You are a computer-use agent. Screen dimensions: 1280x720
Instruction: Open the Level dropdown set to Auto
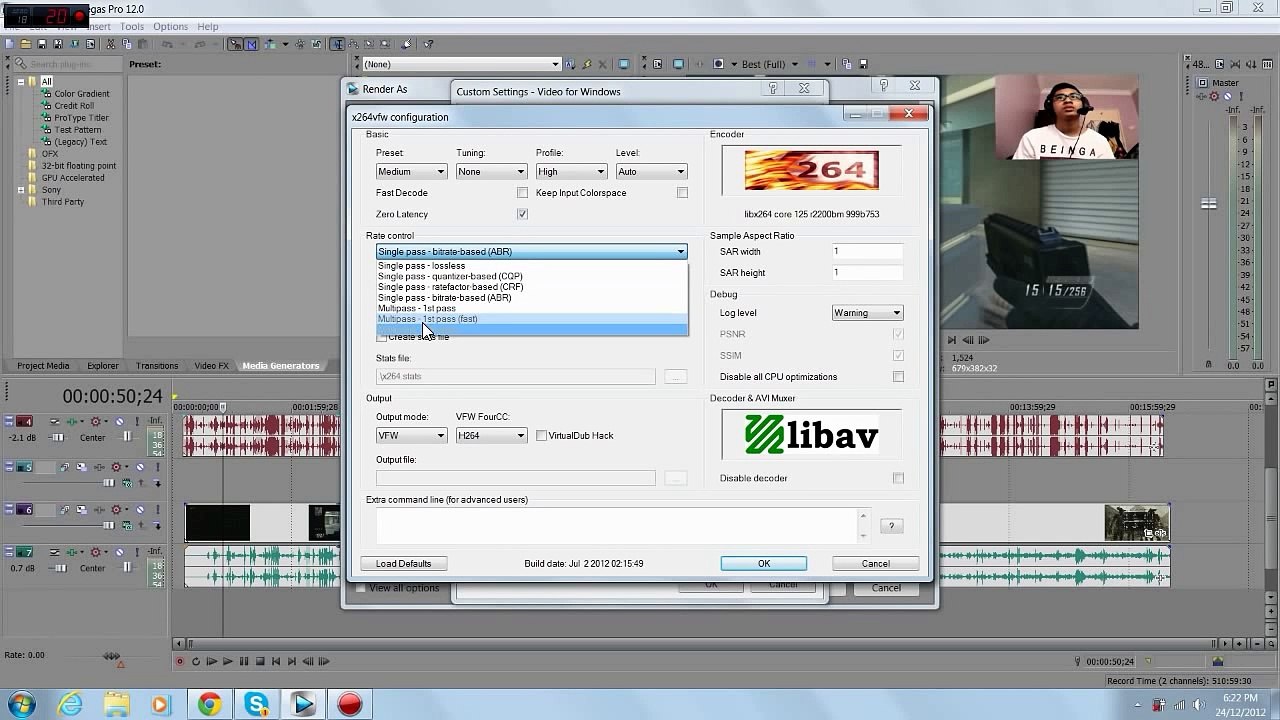[651, 172]
